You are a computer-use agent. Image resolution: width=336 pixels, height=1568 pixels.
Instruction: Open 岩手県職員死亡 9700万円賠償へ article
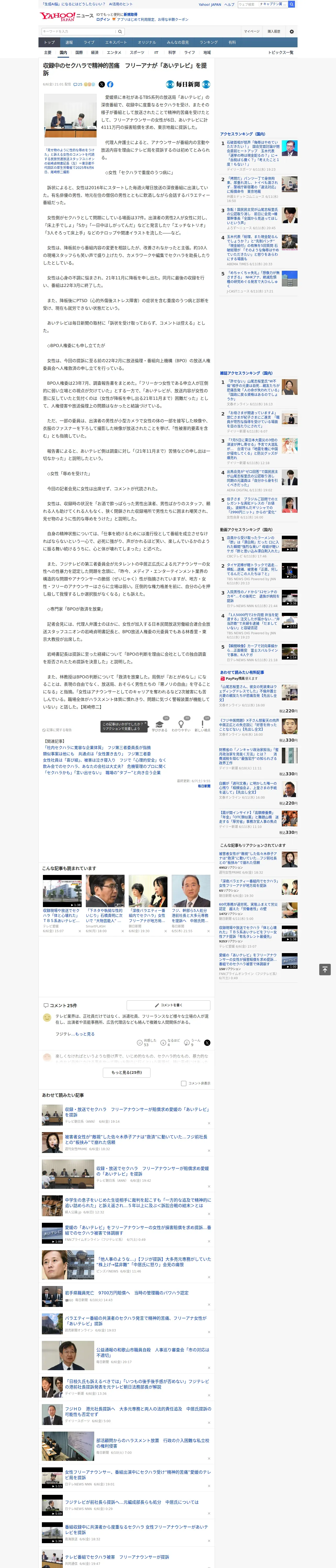[x=126, y=1296]
